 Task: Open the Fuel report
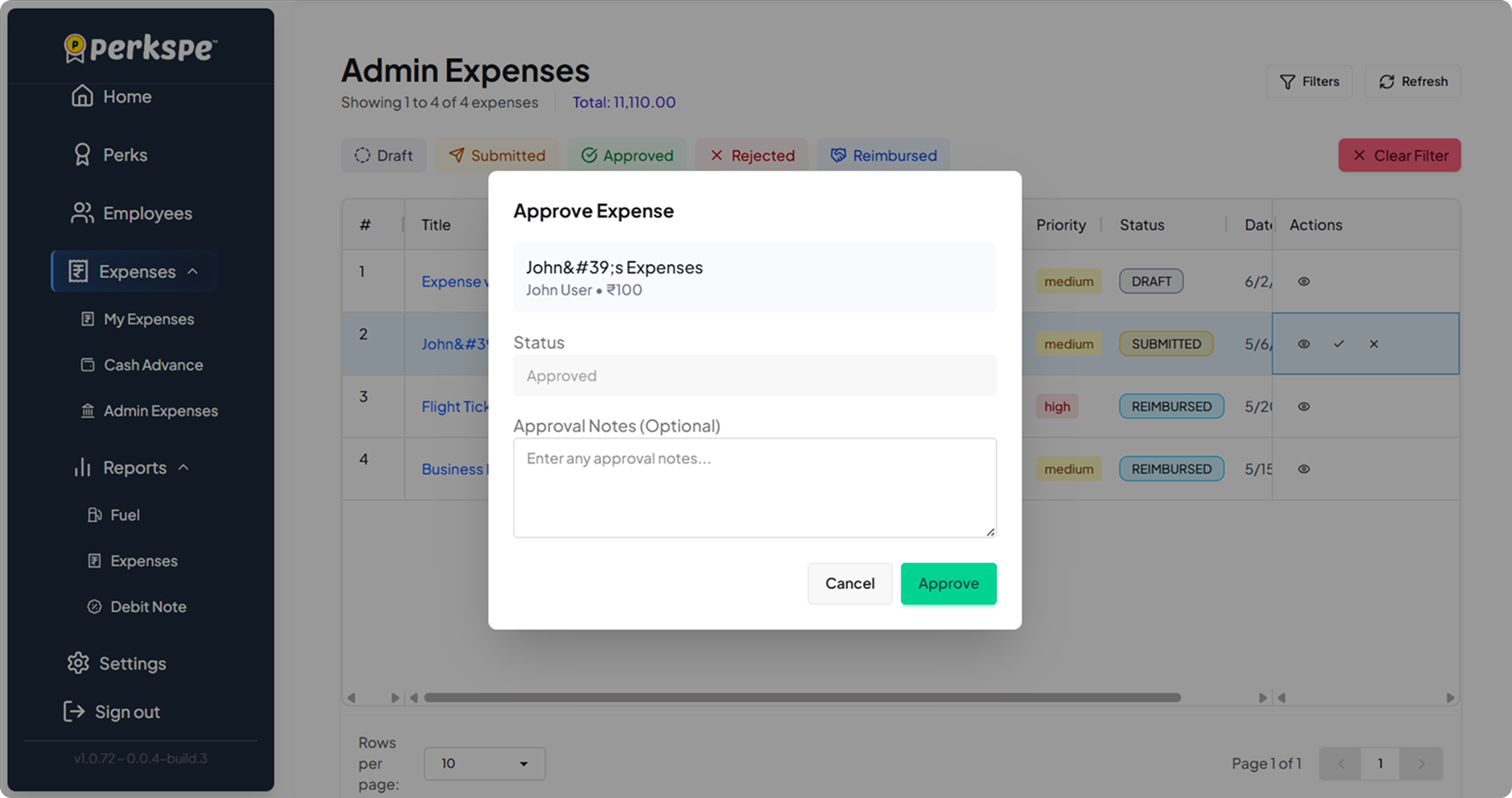tap(114, 515)
